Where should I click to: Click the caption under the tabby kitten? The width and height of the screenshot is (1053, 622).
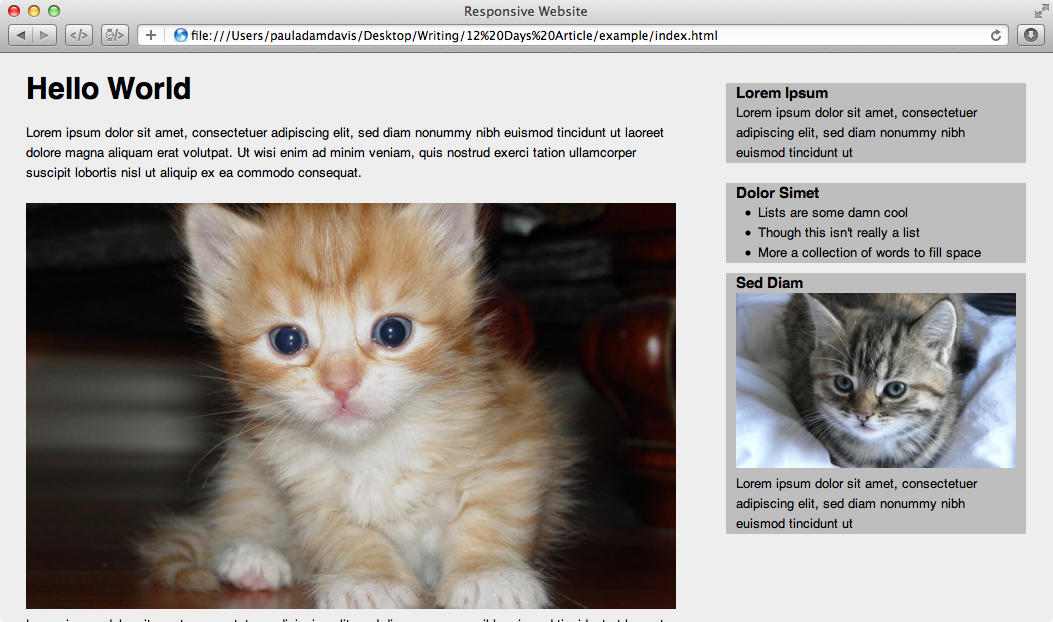pos(856,504)
